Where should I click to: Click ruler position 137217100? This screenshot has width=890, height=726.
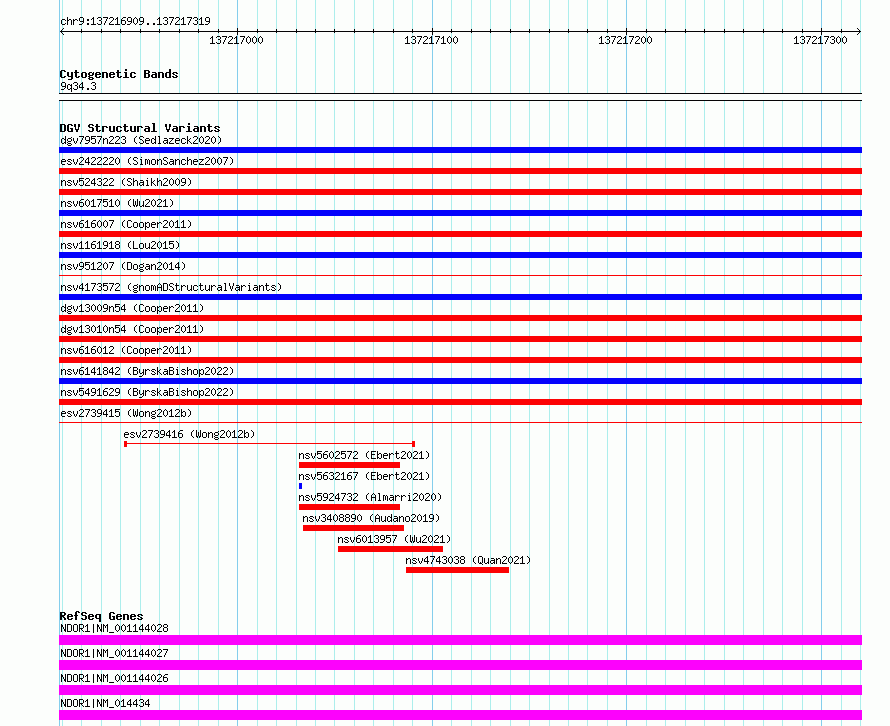[x=431, y=40]
